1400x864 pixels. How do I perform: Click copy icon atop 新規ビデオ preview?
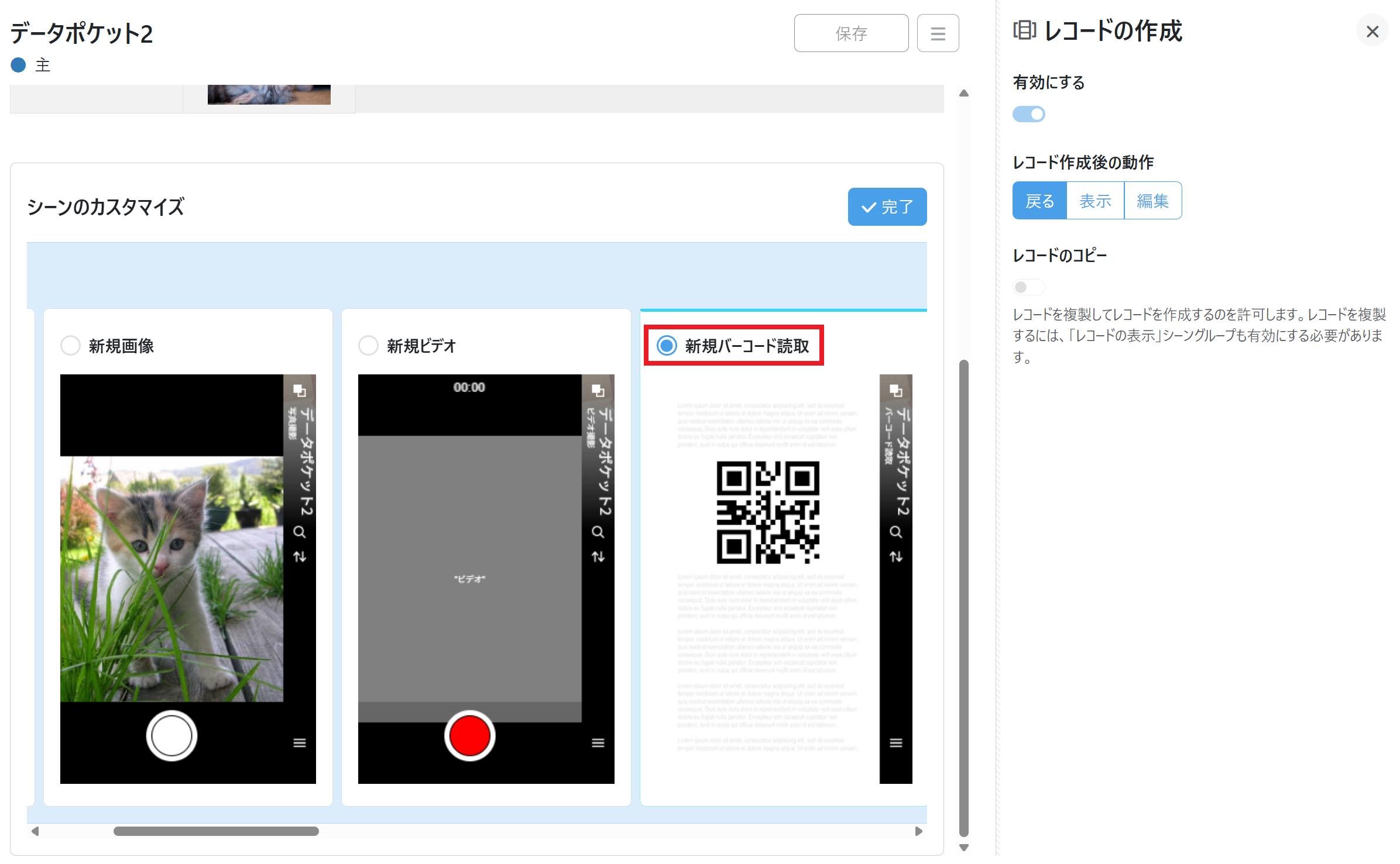598,390
